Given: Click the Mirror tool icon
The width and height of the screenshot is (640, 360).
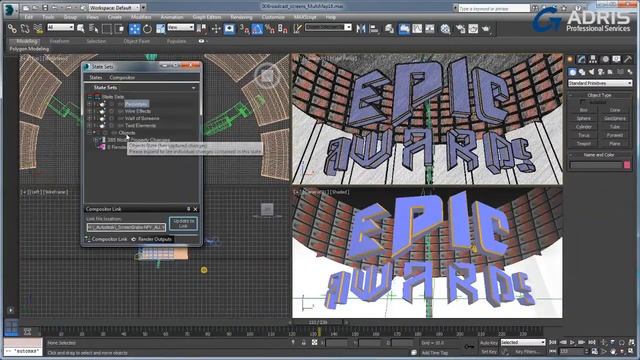Looking at the screenshot, I should pyautogui.click(x=361, y=29).
